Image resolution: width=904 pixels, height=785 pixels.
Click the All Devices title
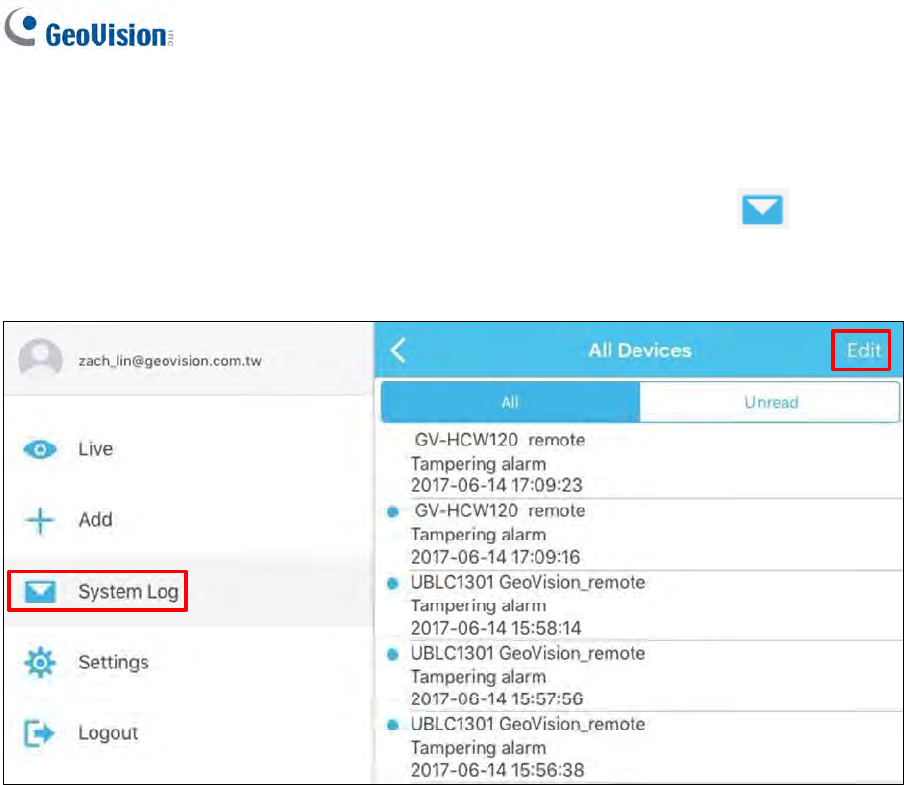pos(639,350)
